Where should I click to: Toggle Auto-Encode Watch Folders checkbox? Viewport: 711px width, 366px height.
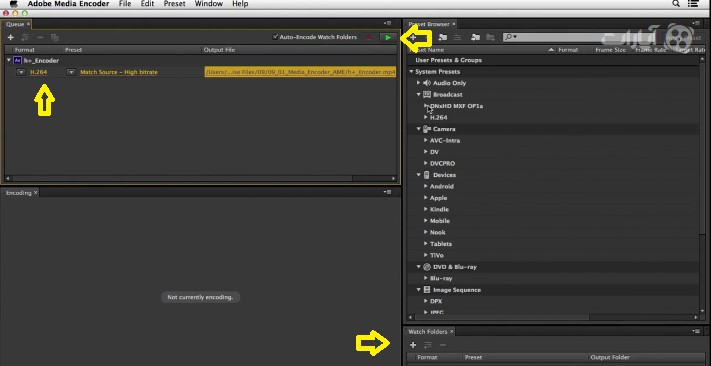[x=275, y=37]
